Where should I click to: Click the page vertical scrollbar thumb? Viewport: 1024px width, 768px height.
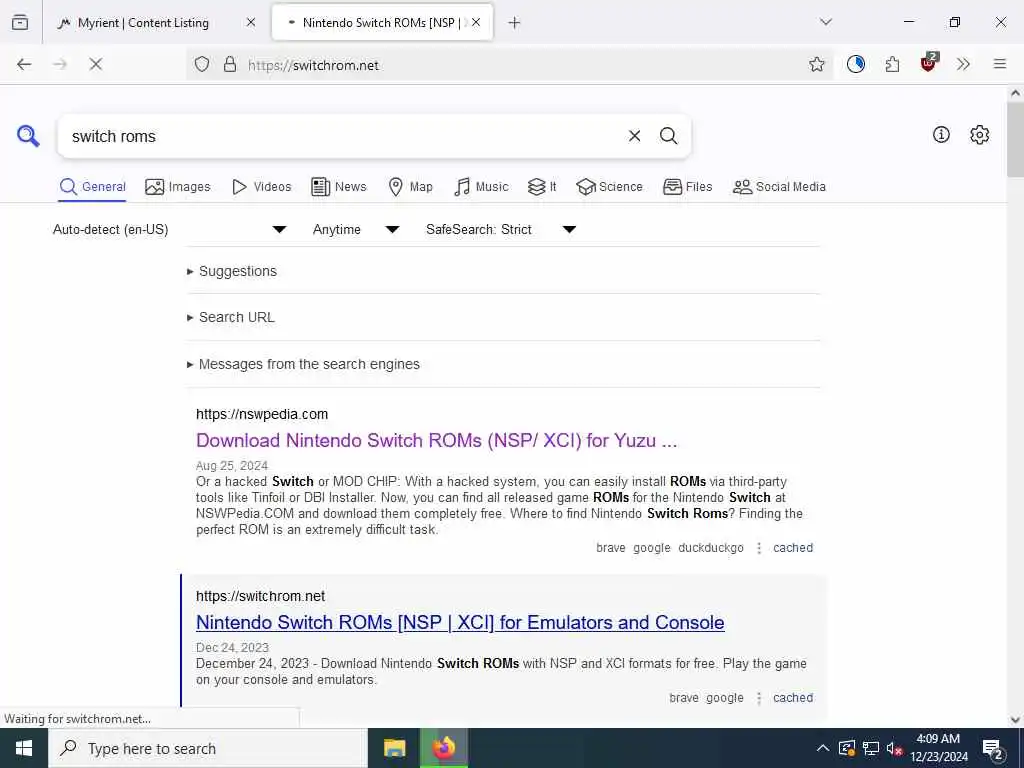click(x=1015, y=139)
